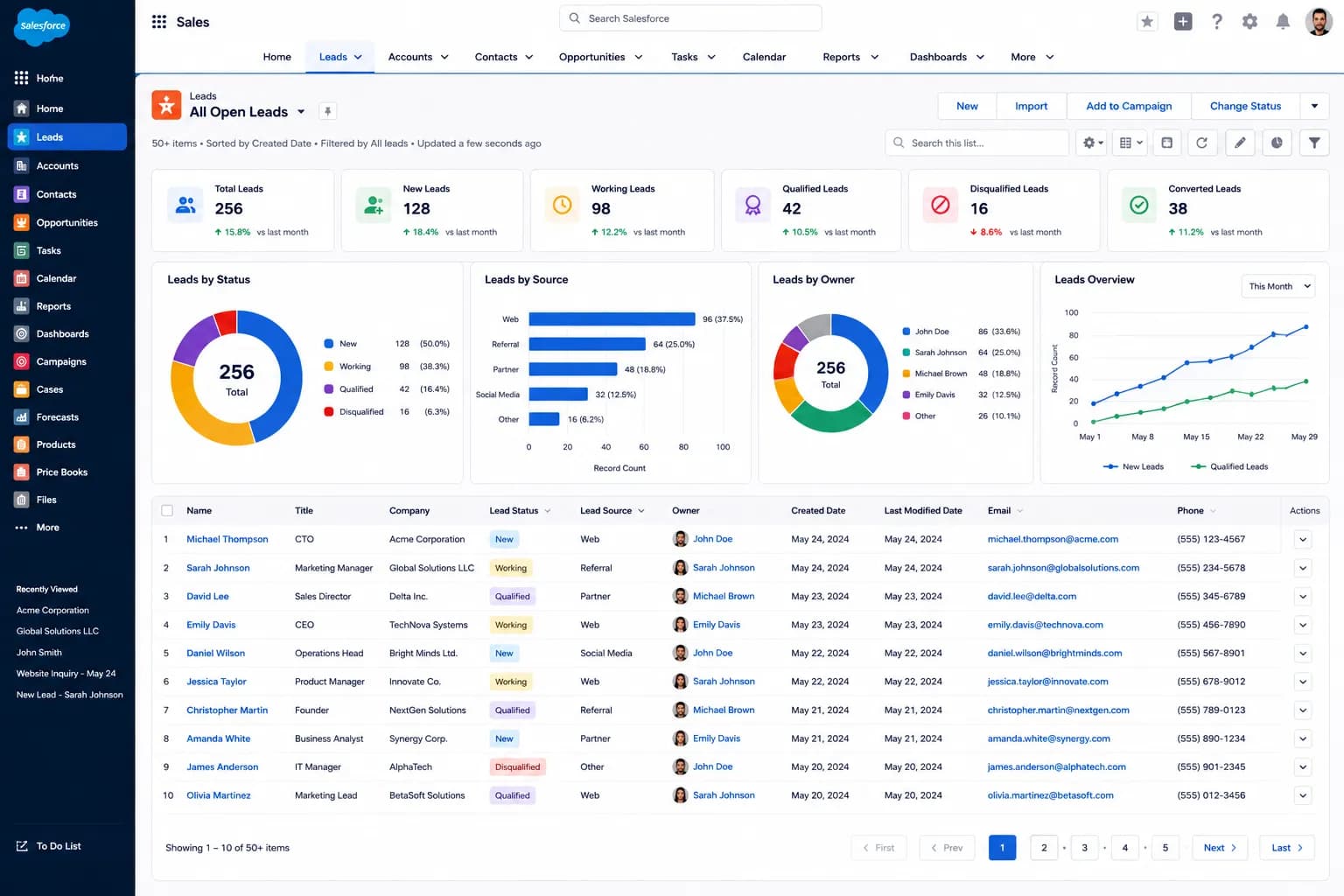The height and width of the screenshot is (896, 1344).
Task: Open the filter funnel icon
Action: click(x=1314, y=143)
